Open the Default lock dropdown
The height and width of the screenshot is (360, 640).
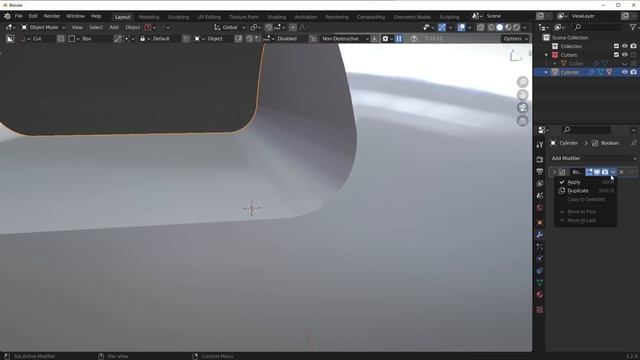tap(159, 39)
